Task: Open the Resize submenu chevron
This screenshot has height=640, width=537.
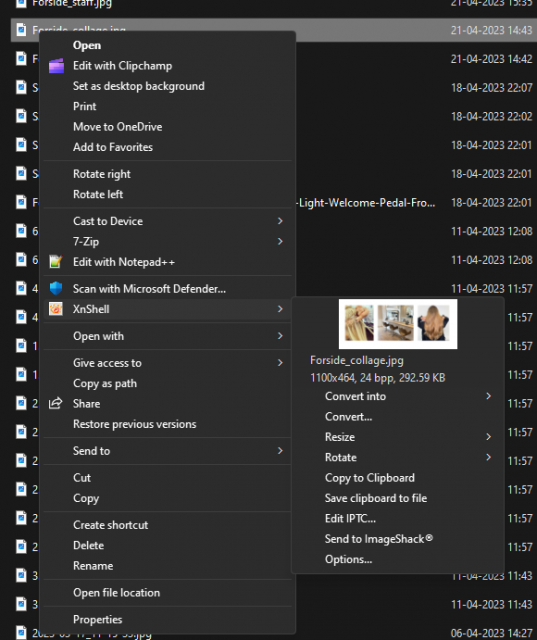Action: click(488, 437)
